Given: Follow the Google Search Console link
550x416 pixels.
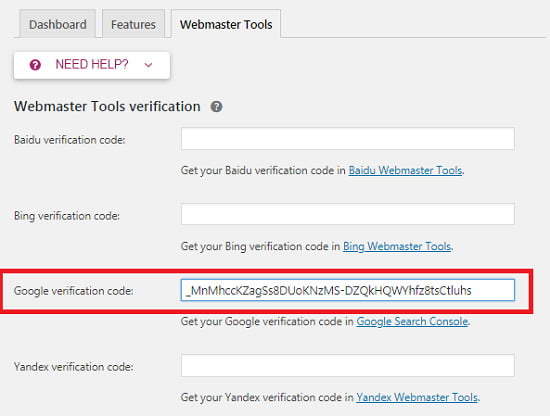Looking at the screenshot, I should coord(412,322).
